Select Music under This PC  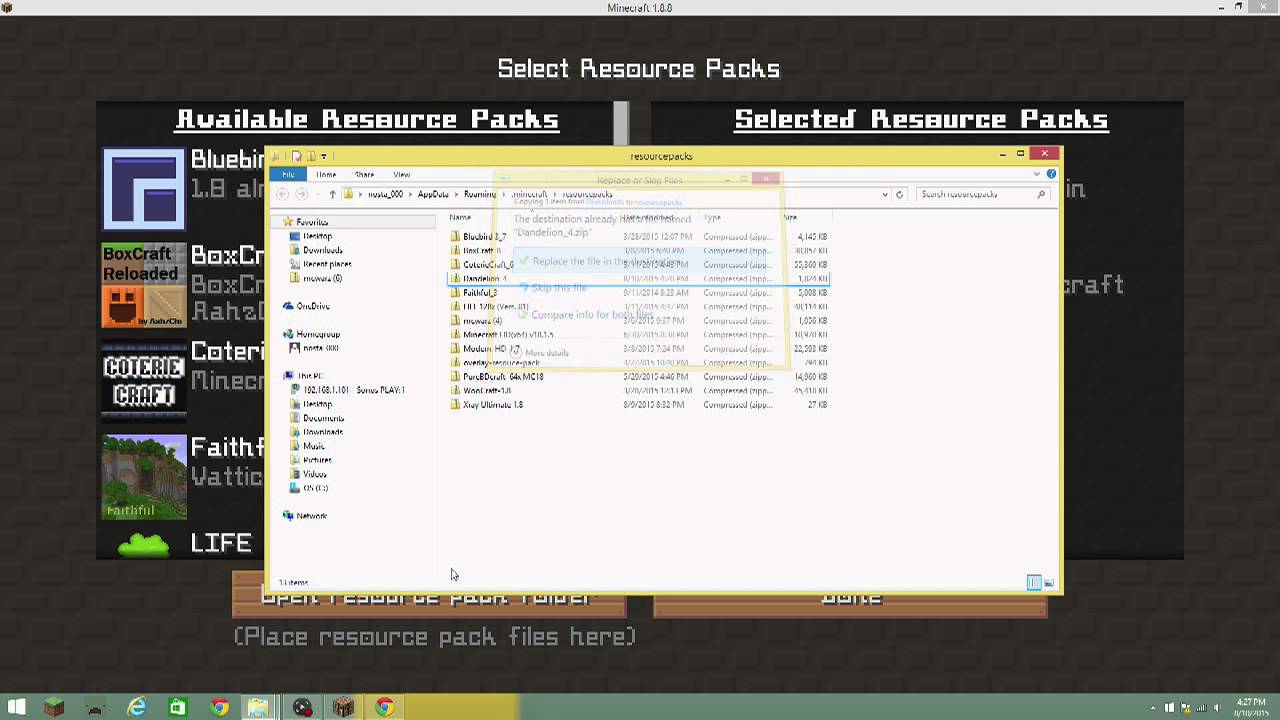[313, 446]
